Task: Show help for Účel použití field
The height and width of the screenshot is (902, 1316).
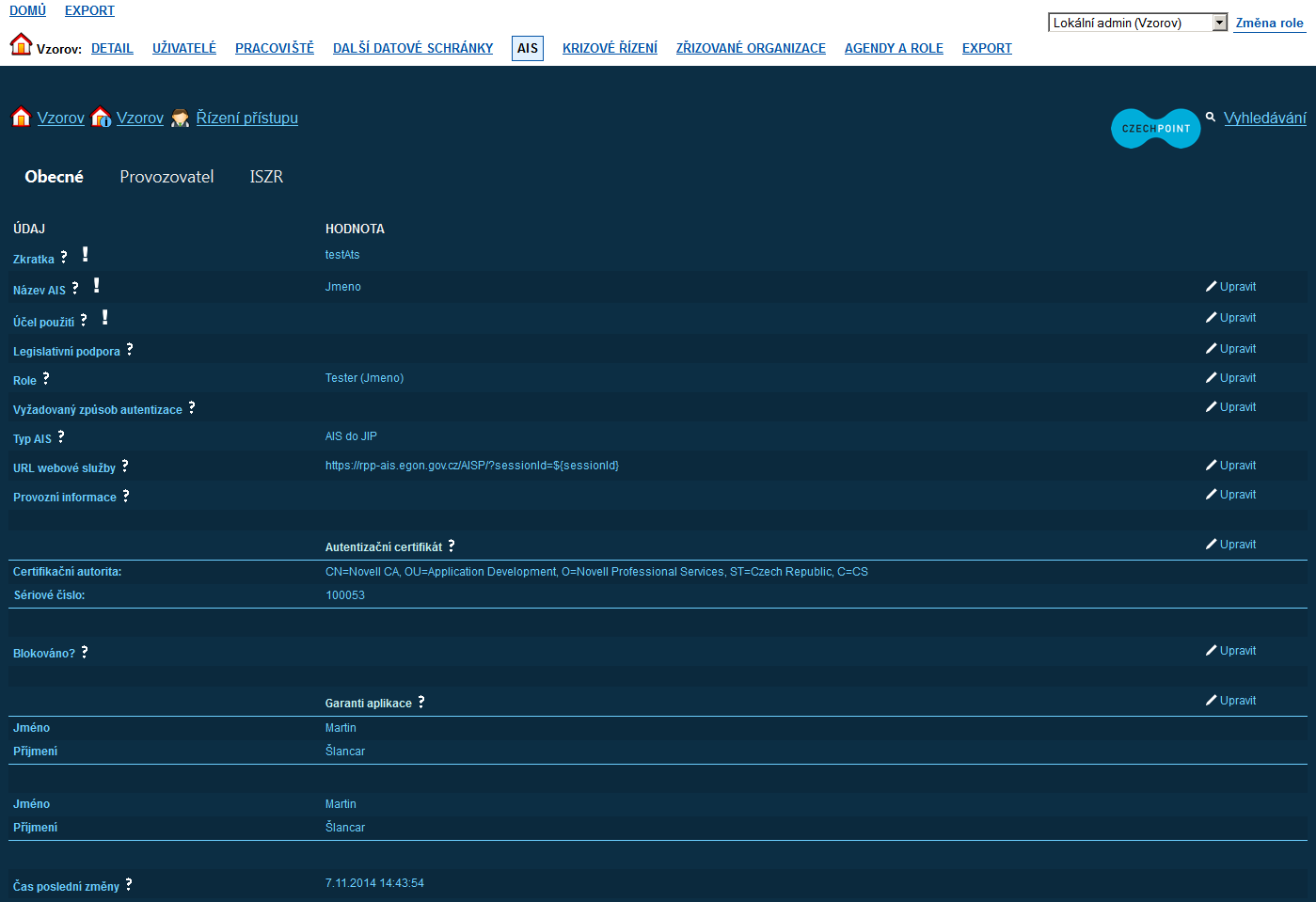Action: point(84,320)
